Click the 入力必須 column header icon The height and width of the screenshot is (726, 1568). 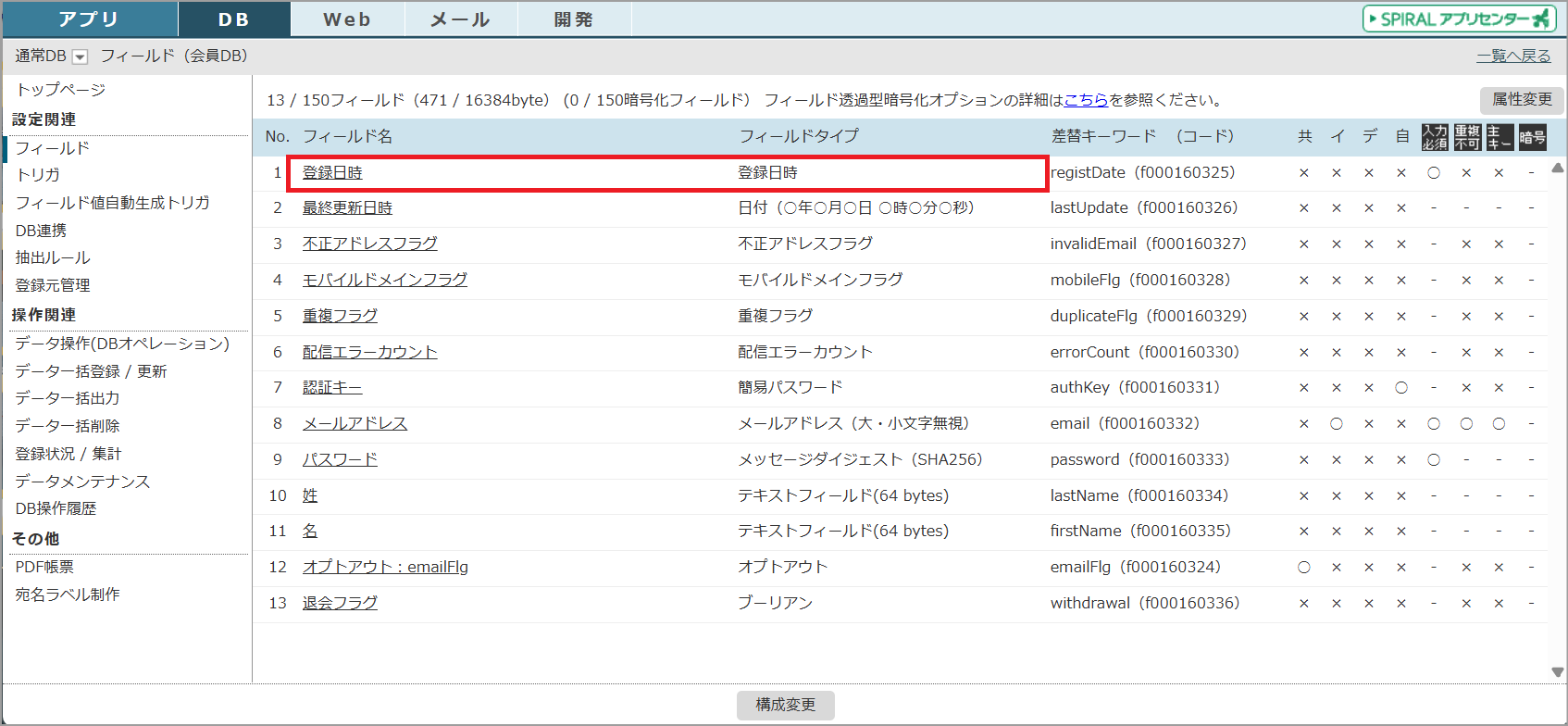(x=1435, y=137)
